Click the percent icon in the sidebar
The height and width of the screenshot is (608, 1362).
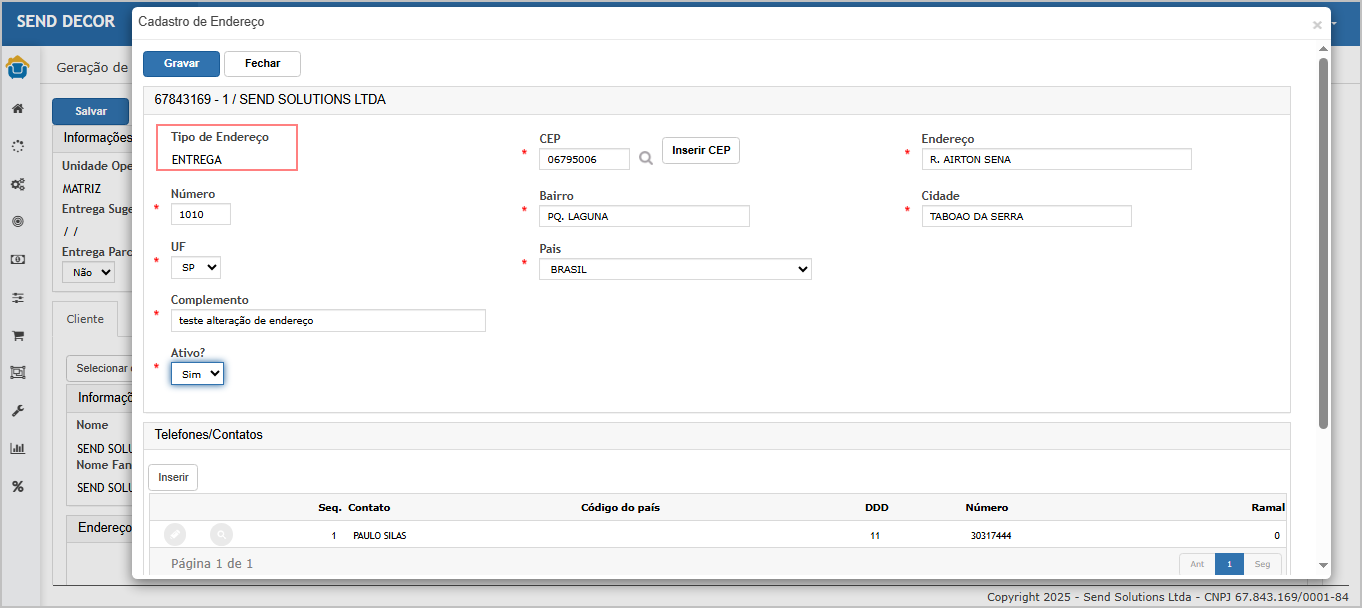(x=17, y=486)
